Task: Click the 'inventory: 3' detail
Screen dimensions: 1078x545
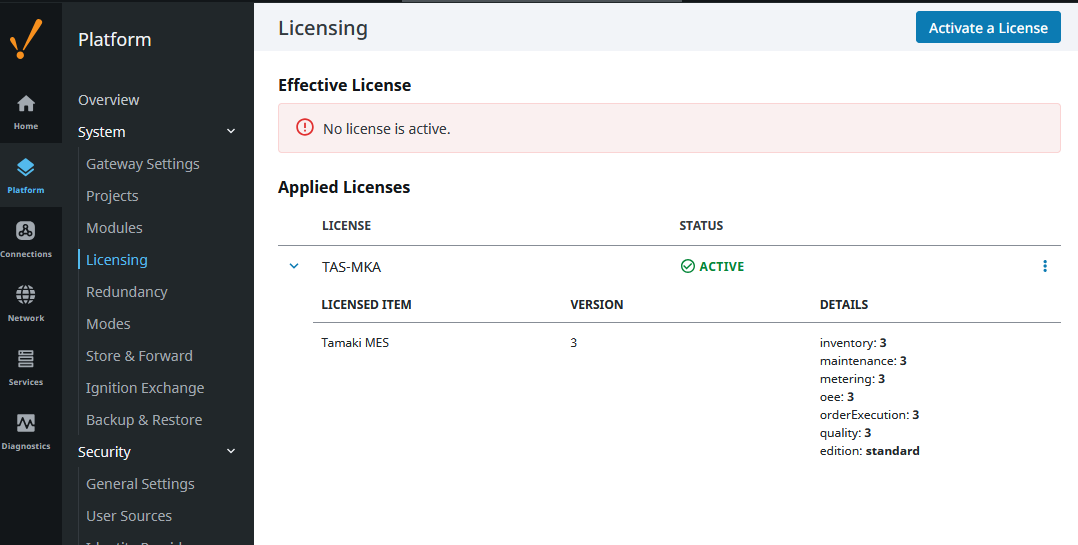Action: click(852, 342)
